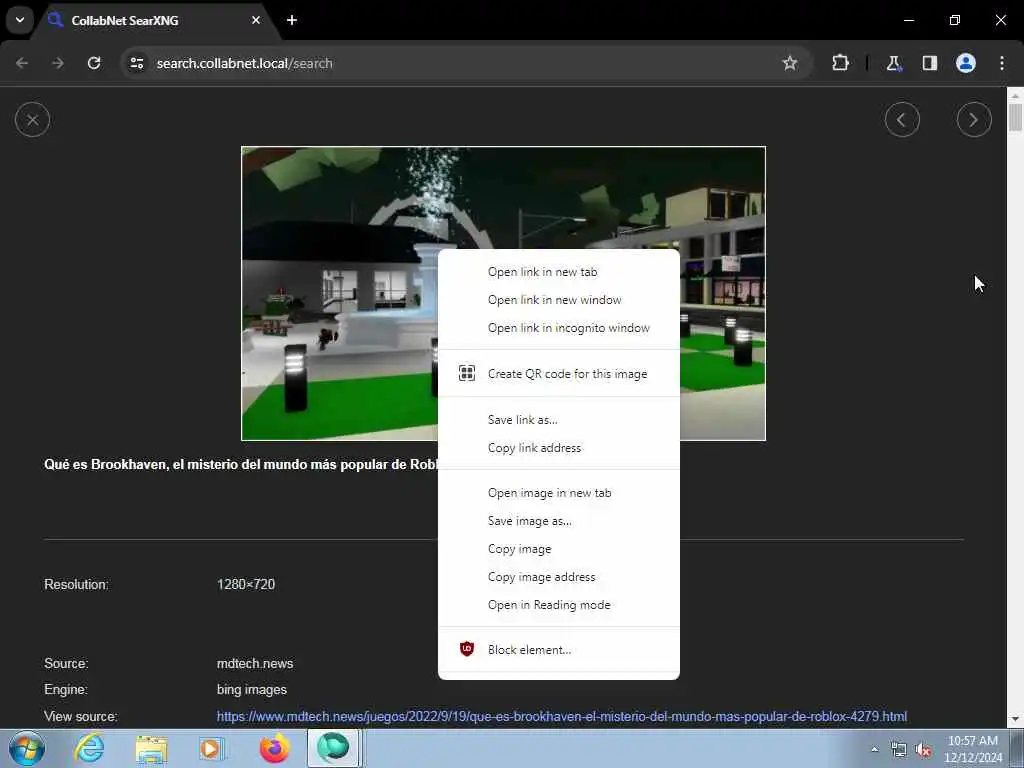The width and height of the screenshot is (1024, 768).
Task: Choose Open link in new tab
Action: click(558, 272)
